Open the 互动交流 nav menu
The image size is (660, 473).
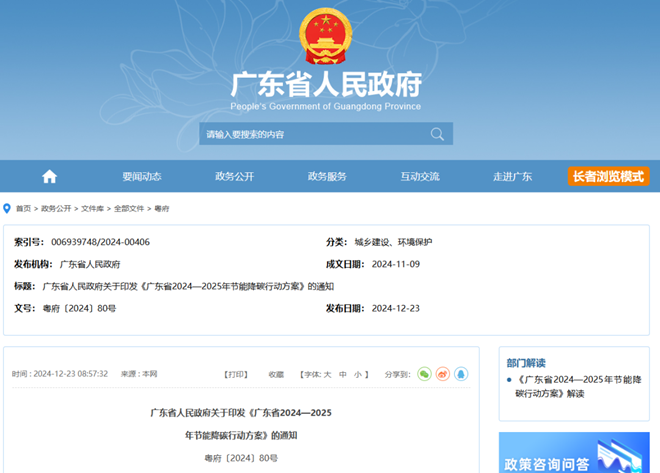[420, 177]
